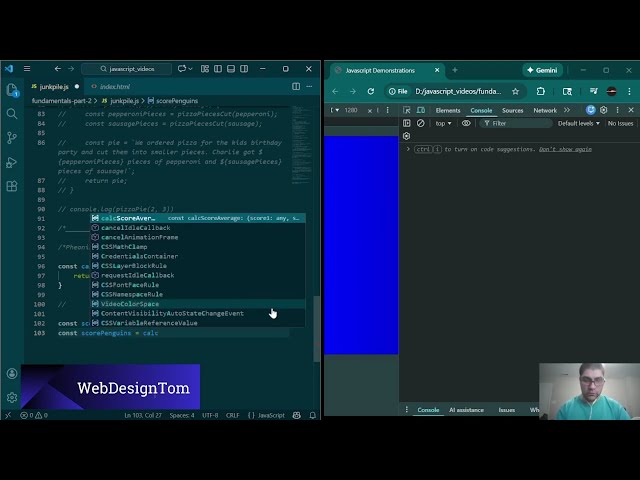Toggle primary sidebar visibility in VS Code
This screenshot has width=640, height=480.
click(x=218, y=69)
